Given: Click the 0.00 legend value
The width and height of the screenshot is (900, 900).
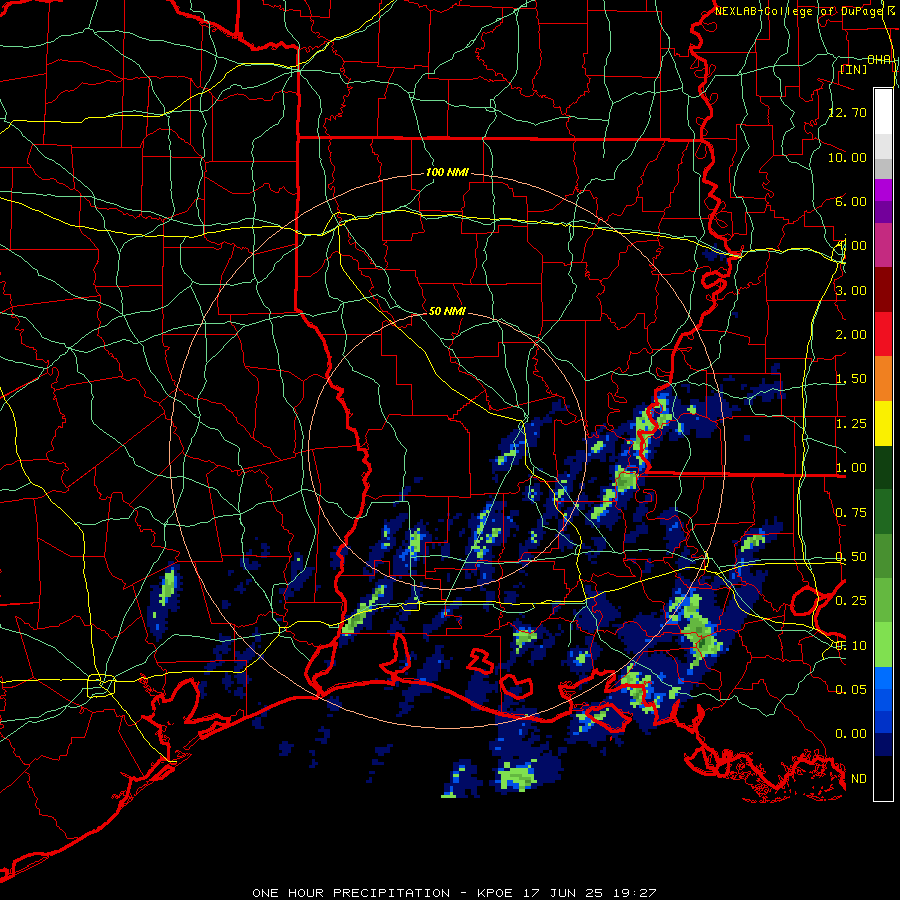Looking at the screenshot, I should (x=851, y=734).
